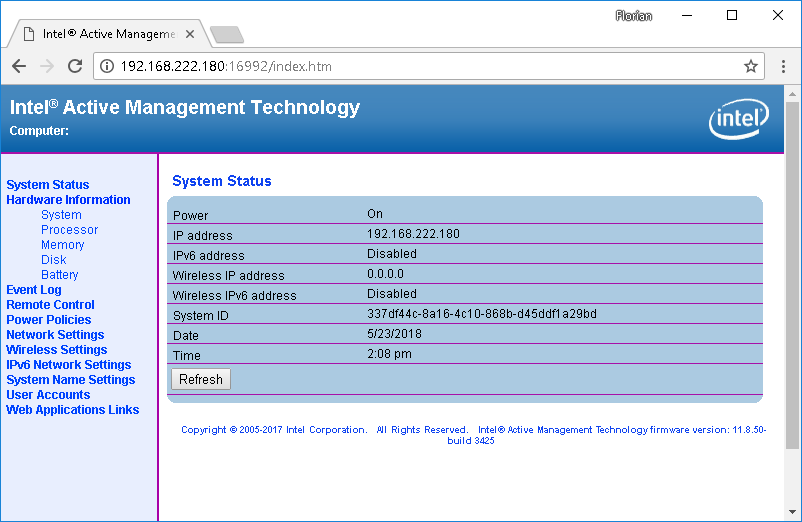
Task: Click the Refresh button
Action: click(x=201, y=379)
